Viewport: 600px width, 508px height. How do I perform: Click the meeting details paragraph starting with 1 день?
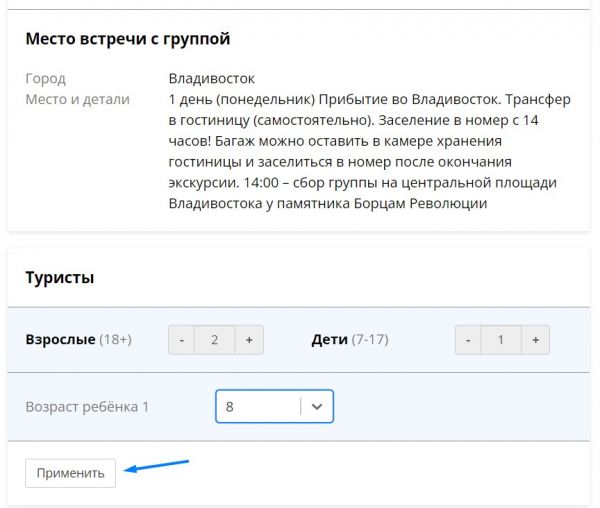click(x=370, y=151)
